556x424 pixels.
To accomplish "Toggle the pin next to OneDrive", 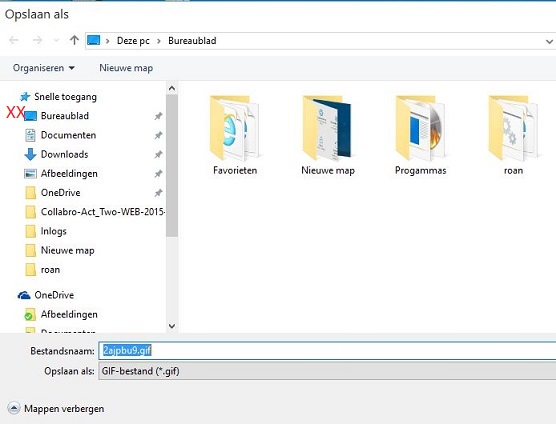I will click(x=158, y=193).
